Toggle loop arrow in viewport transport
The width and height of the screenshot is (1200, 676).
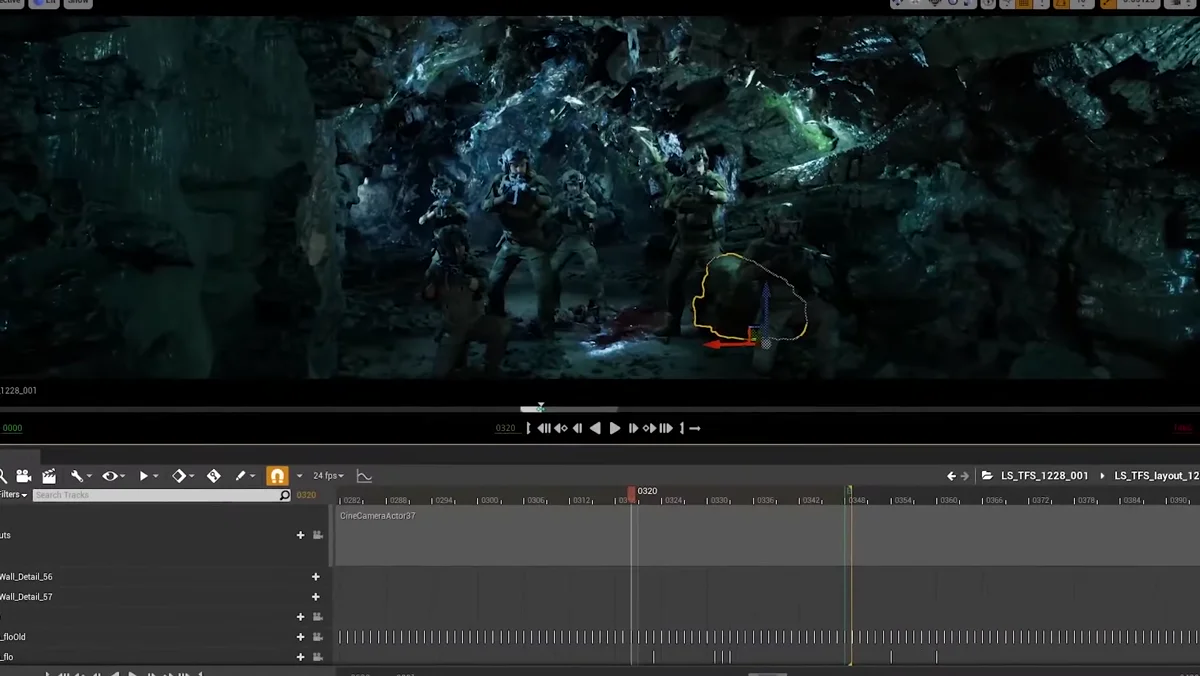pyautogui.click(x=695, y=428)
